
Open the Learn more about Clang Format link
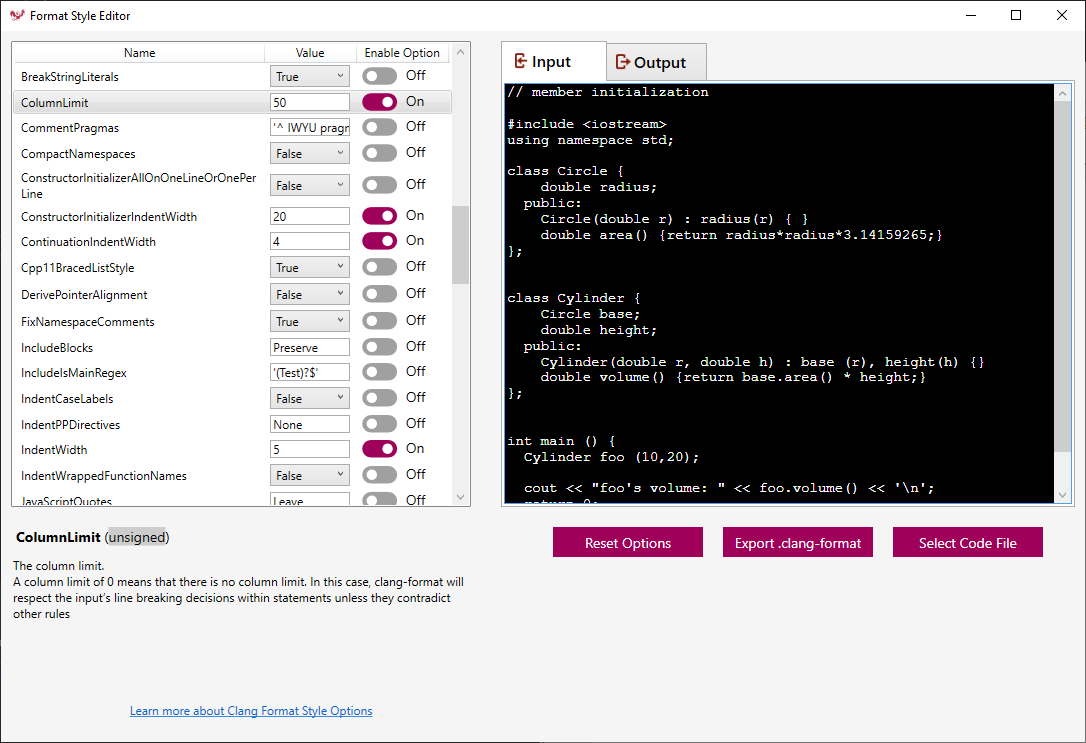251,710
